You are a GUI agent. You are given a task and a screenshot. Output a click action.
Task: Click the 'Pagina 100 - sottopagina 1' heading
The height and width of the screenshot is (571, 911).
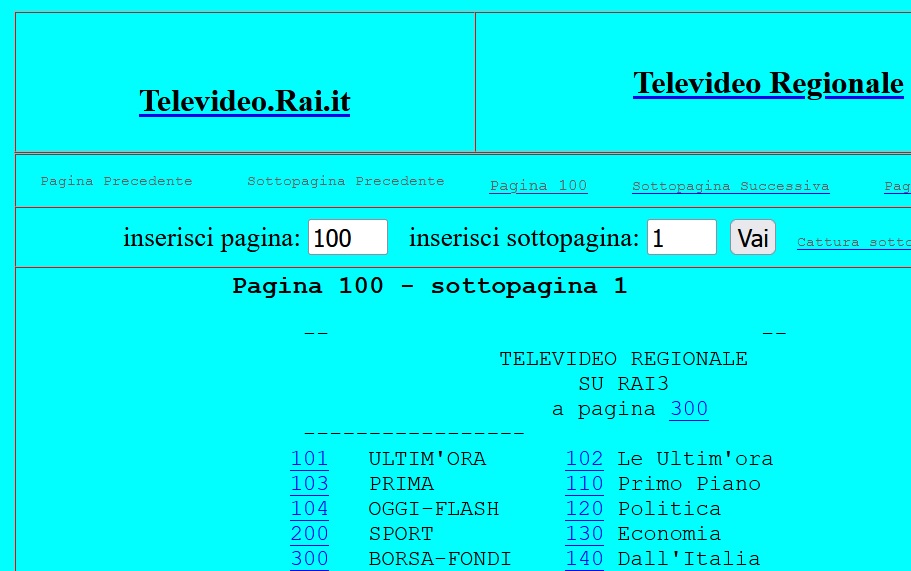430,286
